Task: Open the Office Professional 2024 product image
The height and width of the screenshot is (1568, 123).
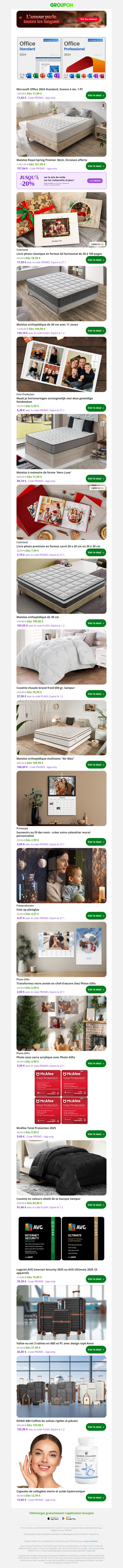Action: (x=83, y=58)
